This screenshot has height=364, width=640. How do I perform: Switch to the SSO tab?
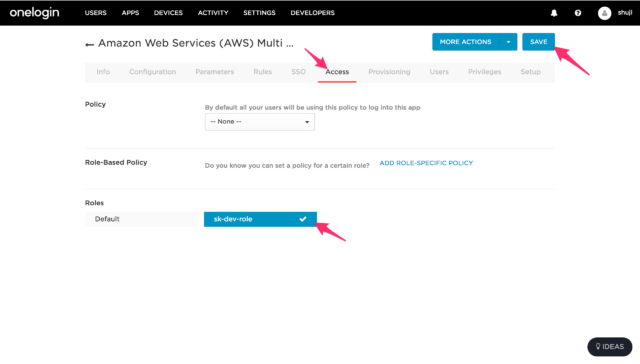298,72
